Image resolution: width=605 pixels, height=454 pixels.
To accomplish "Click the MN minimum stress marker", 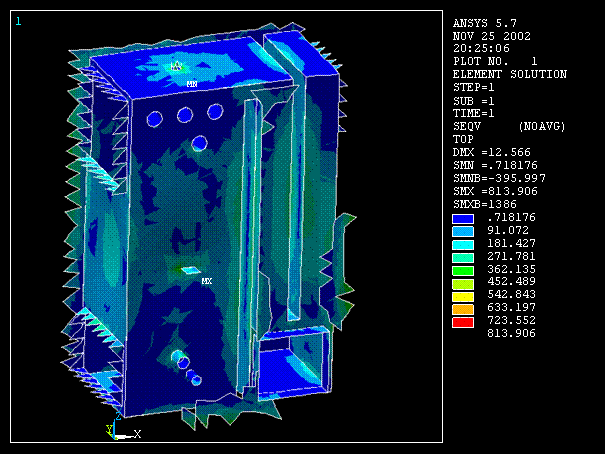I will [192, 84].
